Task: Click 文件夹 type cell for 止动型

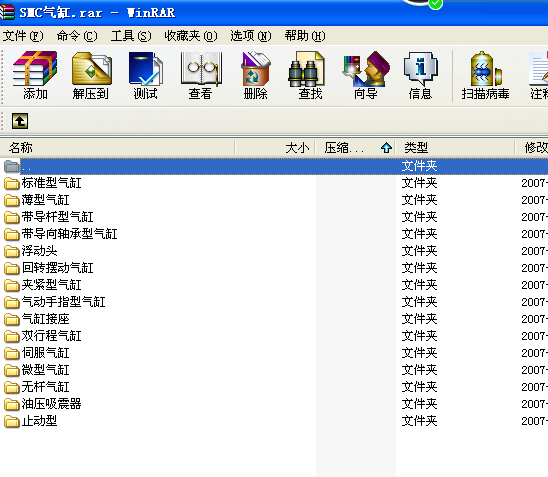Action: point(419,421)
